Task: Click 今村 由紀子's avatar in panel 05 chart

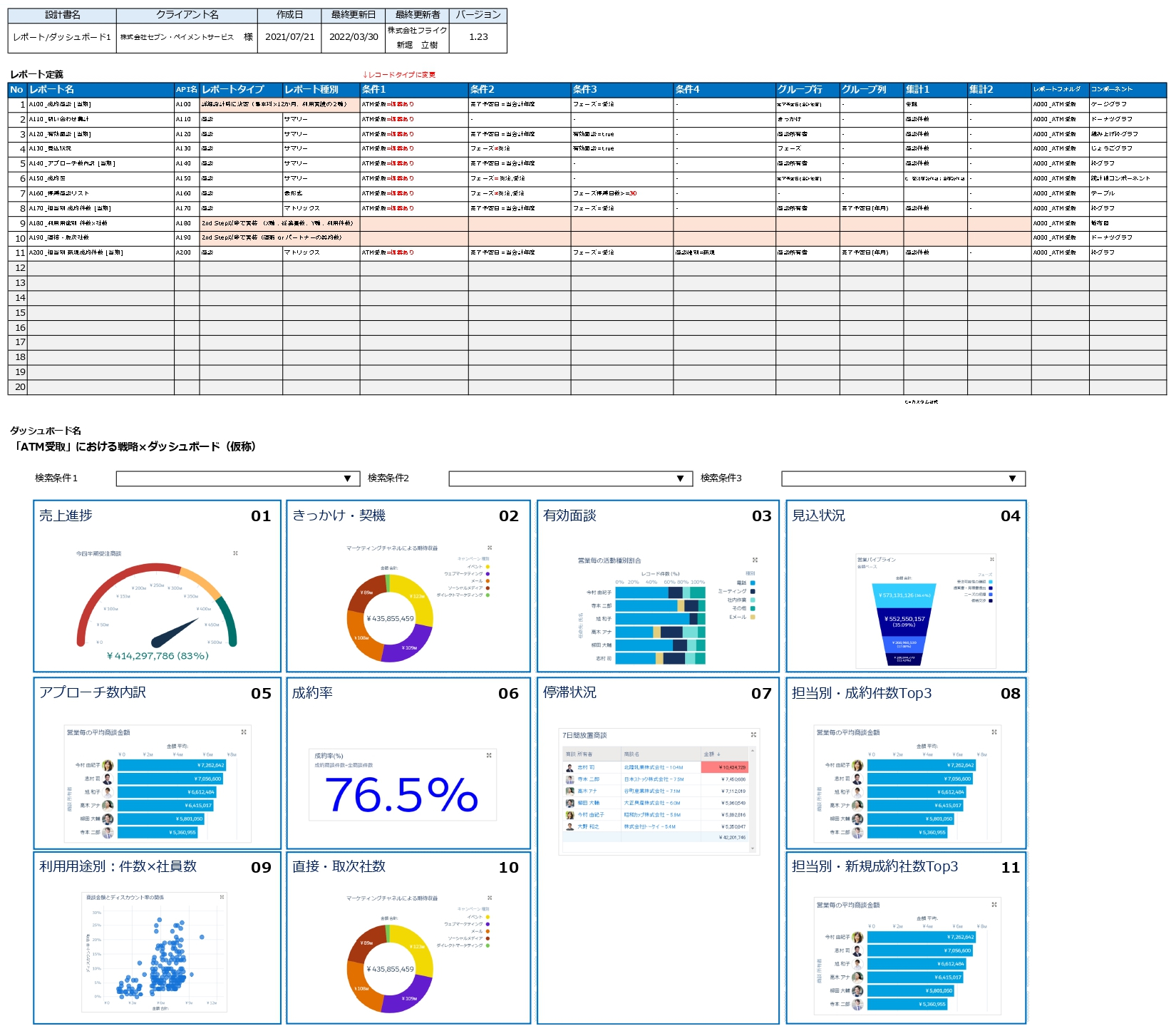Action: 108,766
